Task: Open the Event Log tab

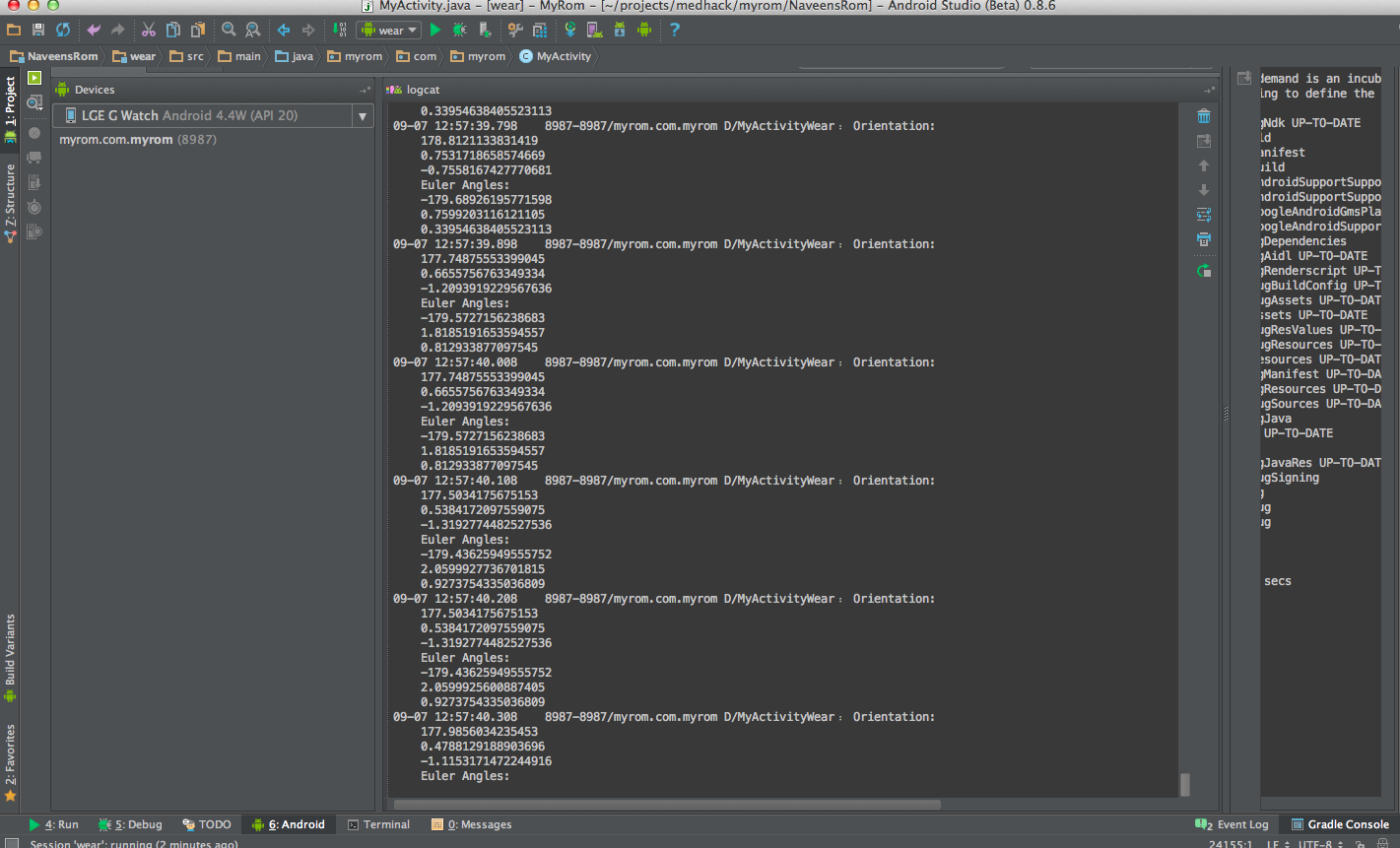Action: (1232, 824)
